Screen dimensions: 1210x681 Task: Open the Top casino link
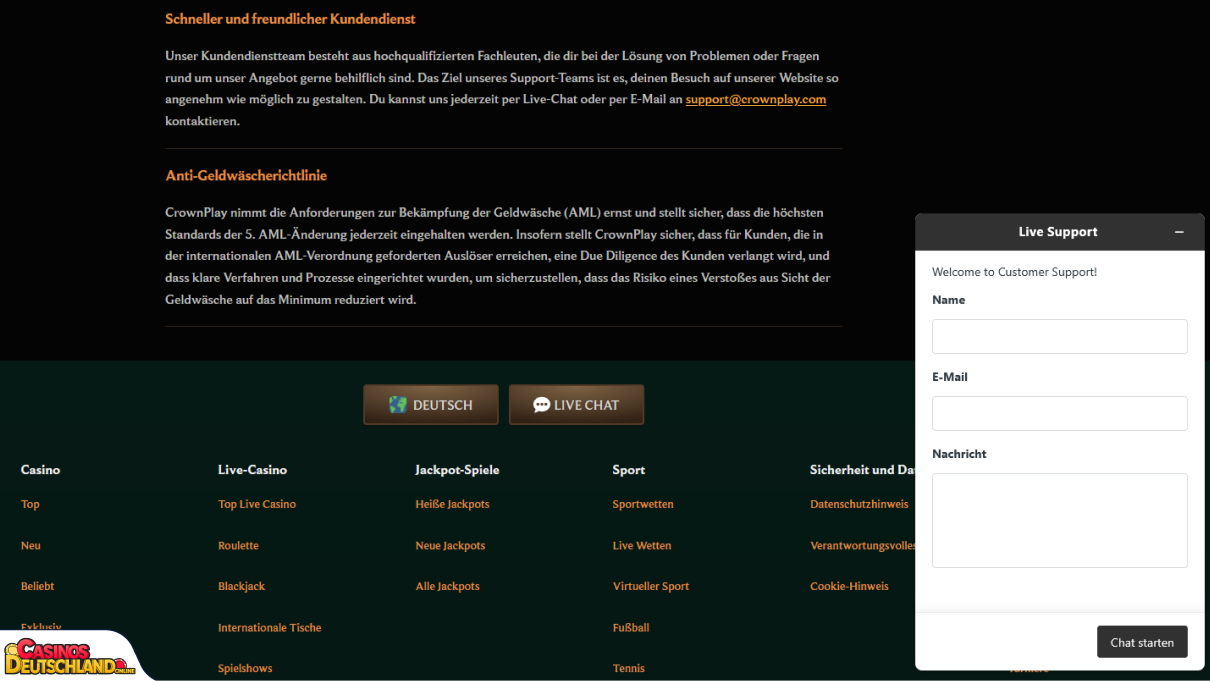coord(30,504)
